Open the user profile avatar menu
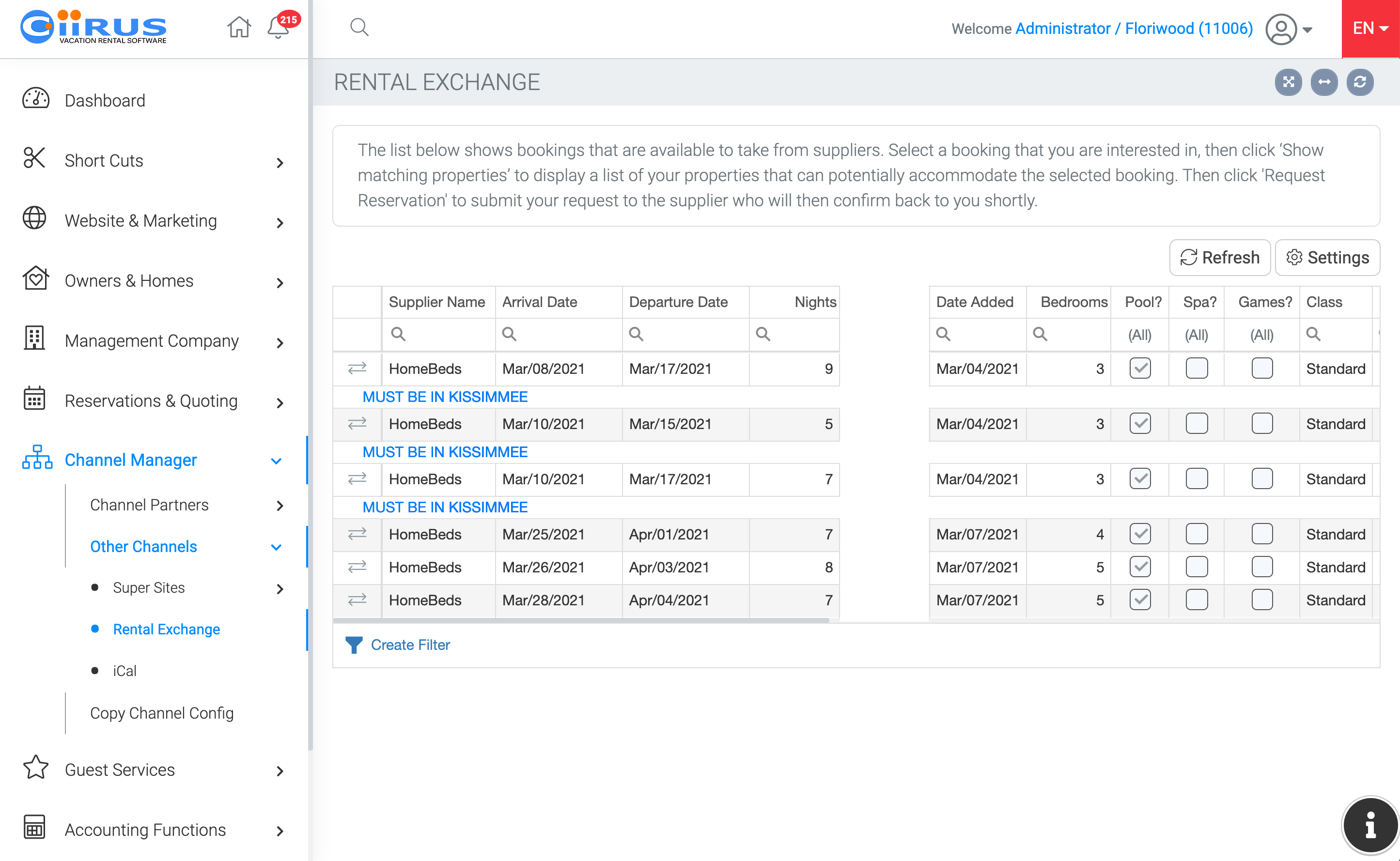 point(1289,29)
